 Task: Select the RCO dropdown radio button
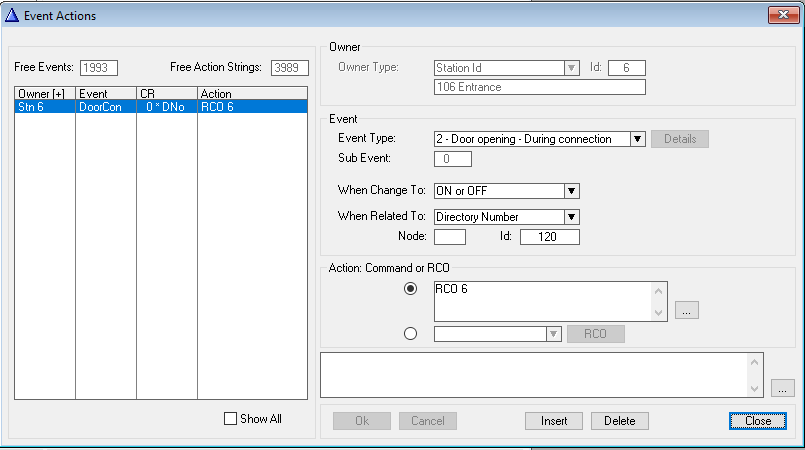tap(410, 334)
